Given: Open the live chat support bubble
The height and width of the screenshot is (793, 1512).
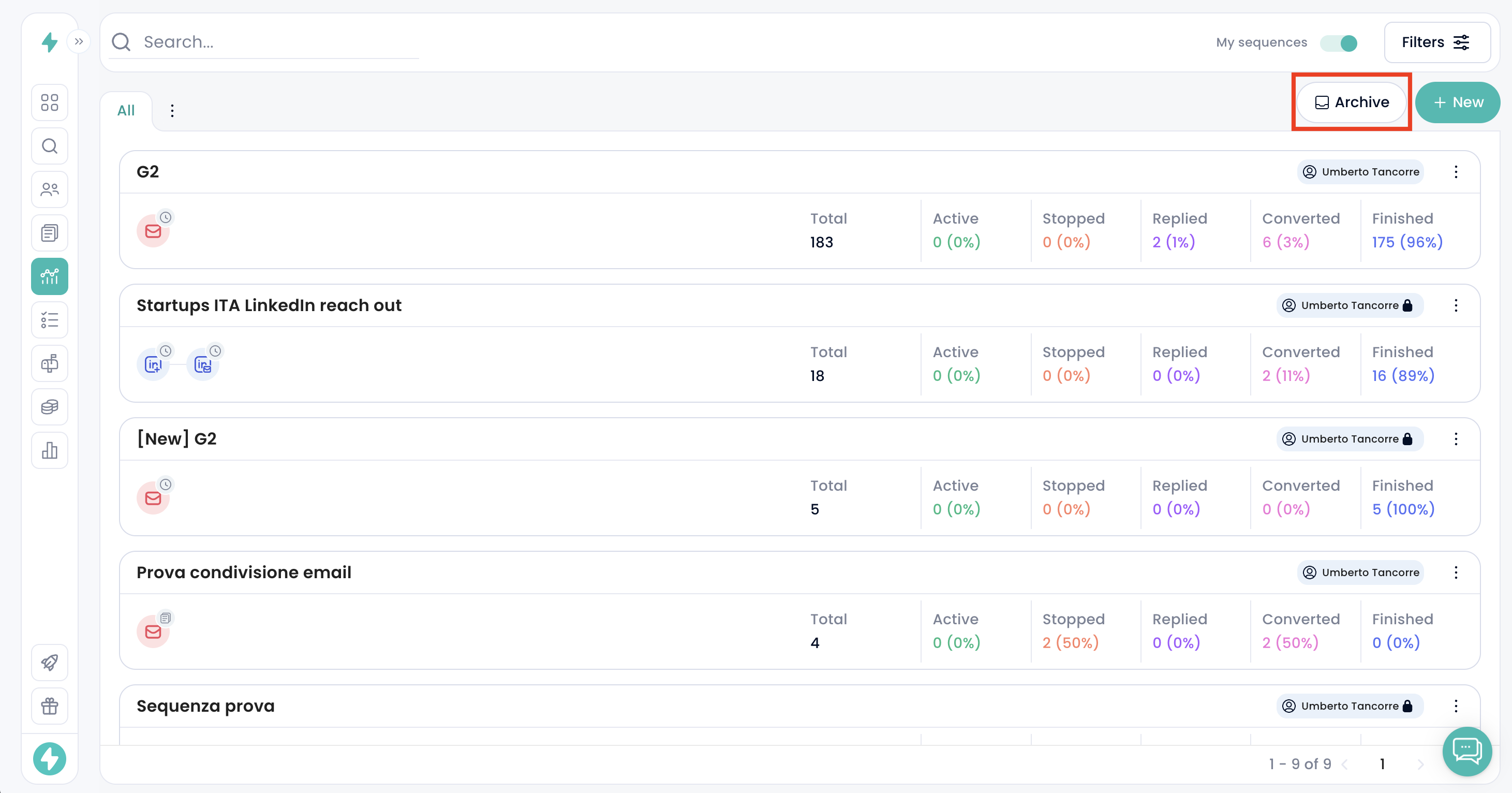Looking at the screenshot, I should point(1467,751).
